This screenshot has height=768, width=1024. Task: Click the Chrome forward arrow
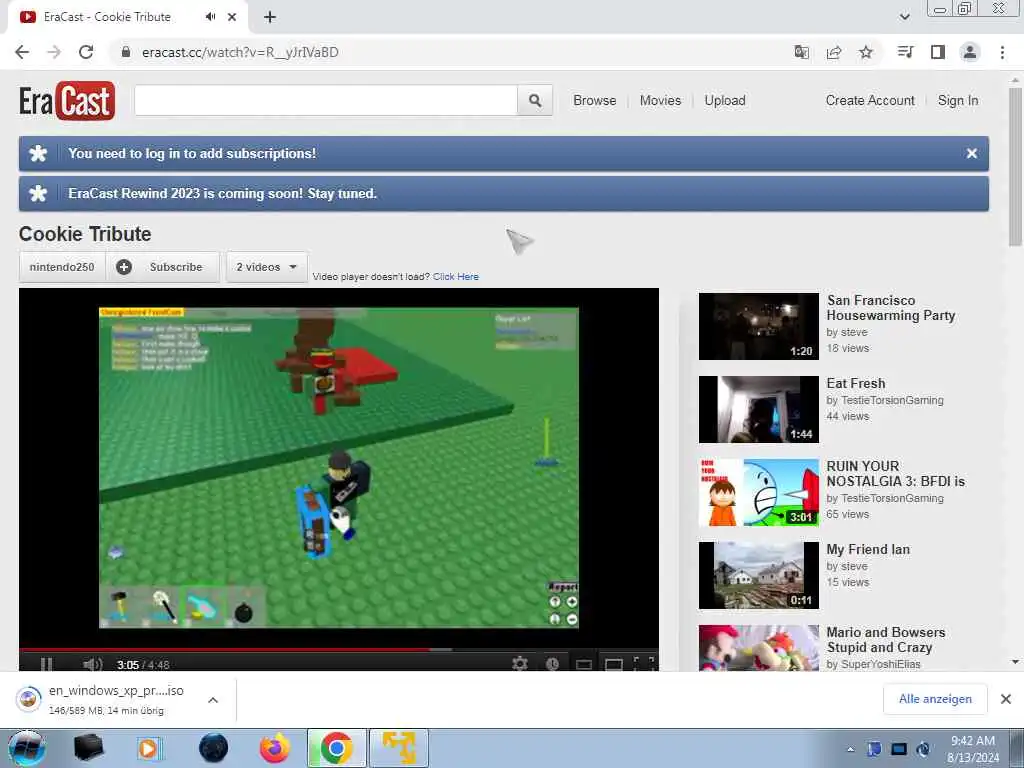[54, 52]
